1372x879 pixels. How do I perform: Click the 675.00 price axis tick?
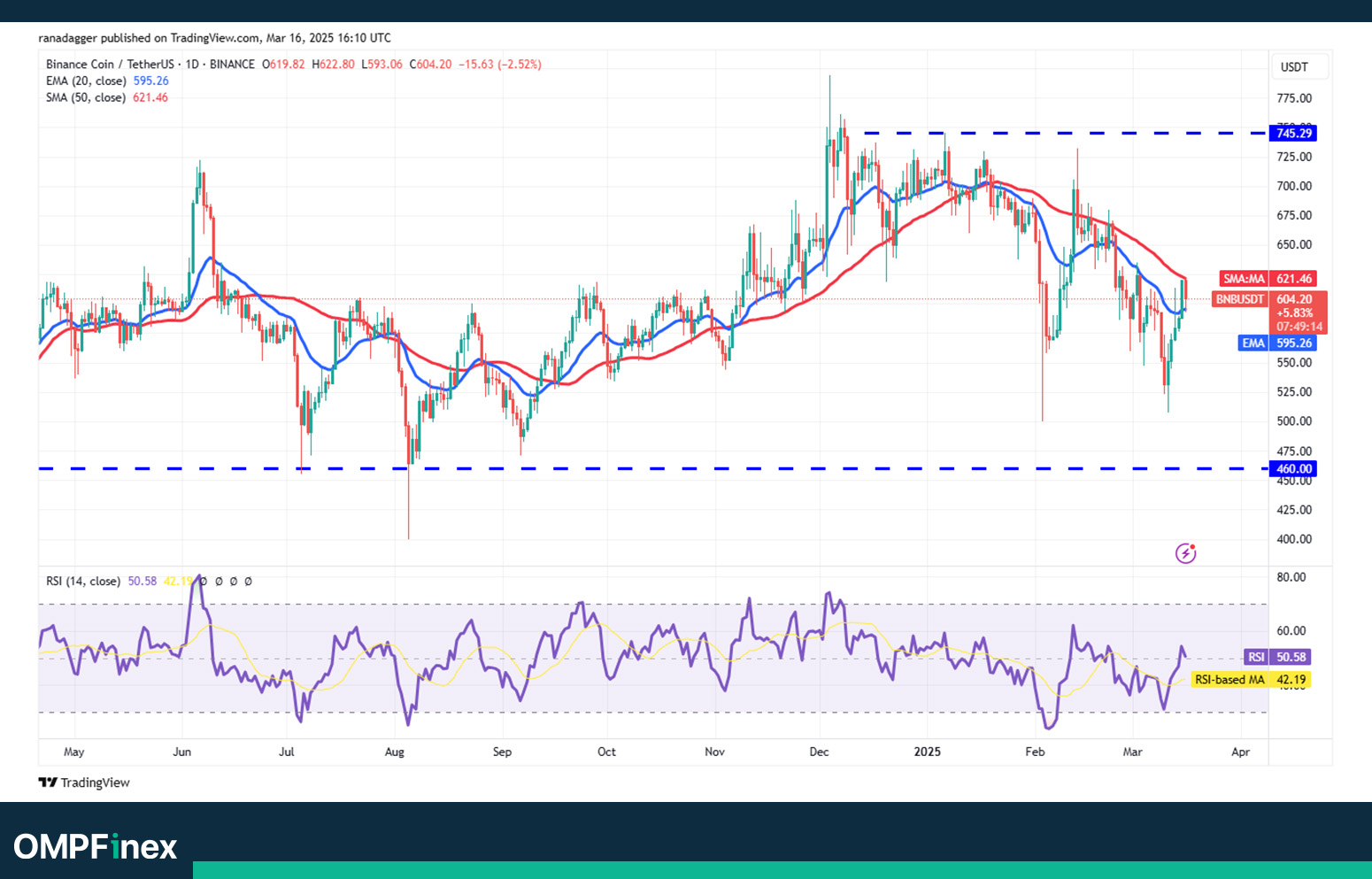[x=1294, y=215]
